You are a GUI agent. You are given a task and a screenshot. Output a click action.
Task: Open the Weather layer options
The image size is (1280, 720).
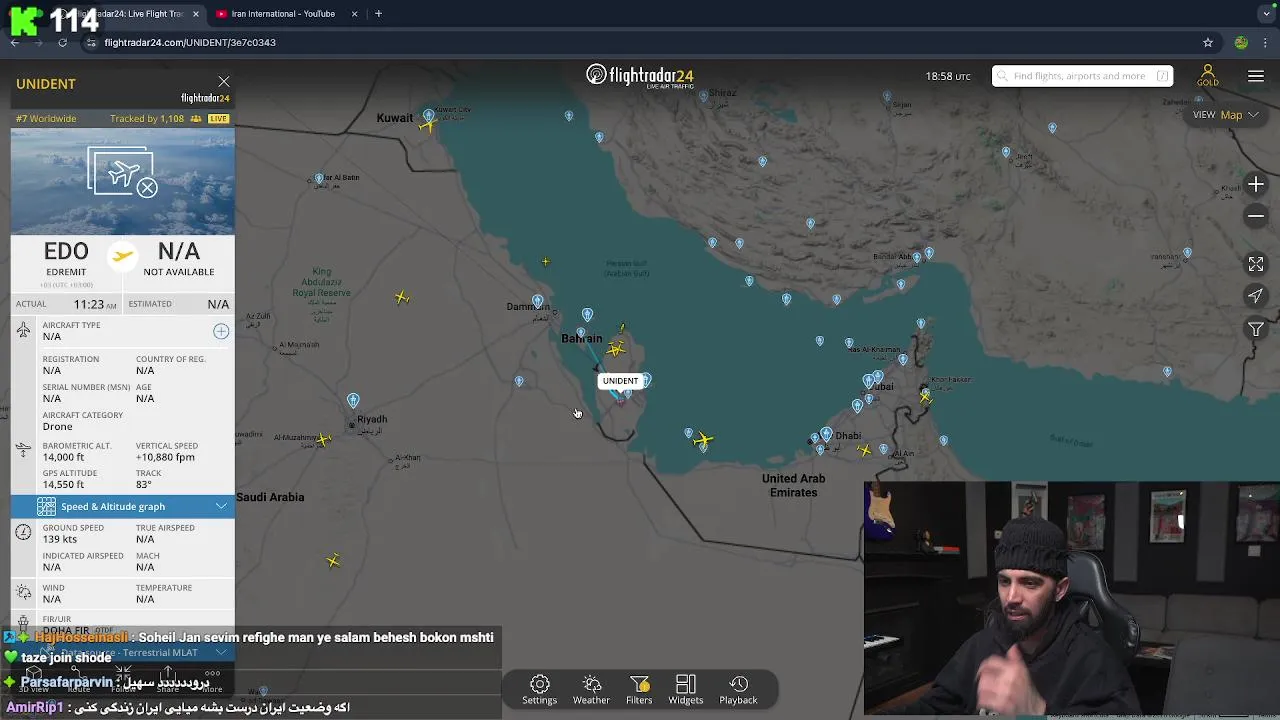591,690
